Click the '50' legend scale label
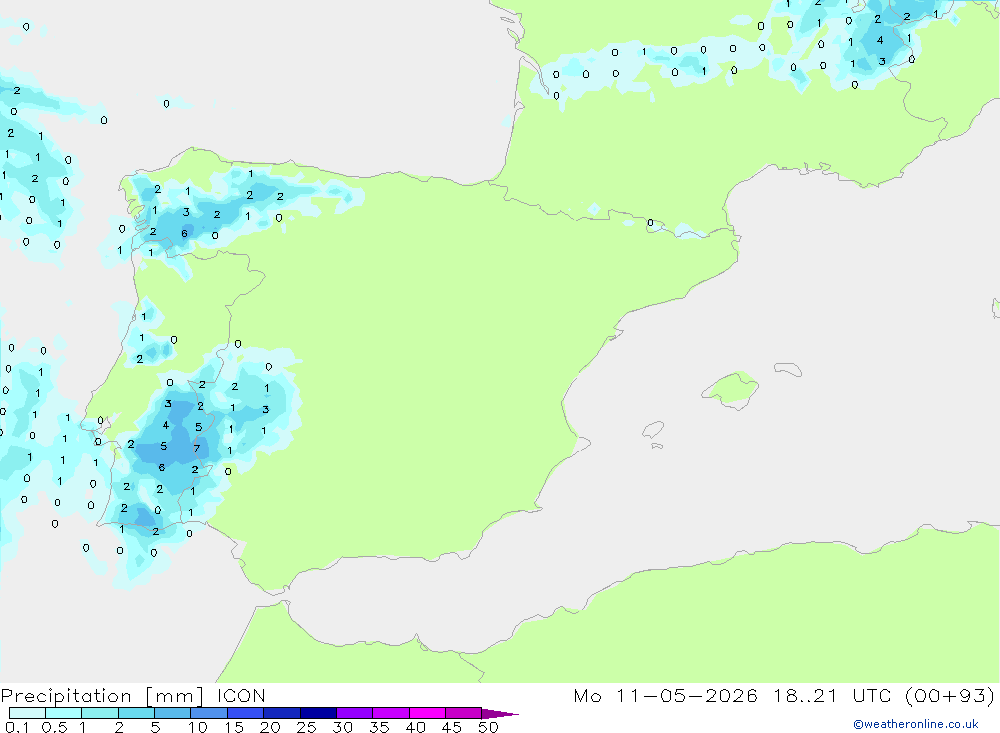The image size is (1000, 733). point(489,727)
